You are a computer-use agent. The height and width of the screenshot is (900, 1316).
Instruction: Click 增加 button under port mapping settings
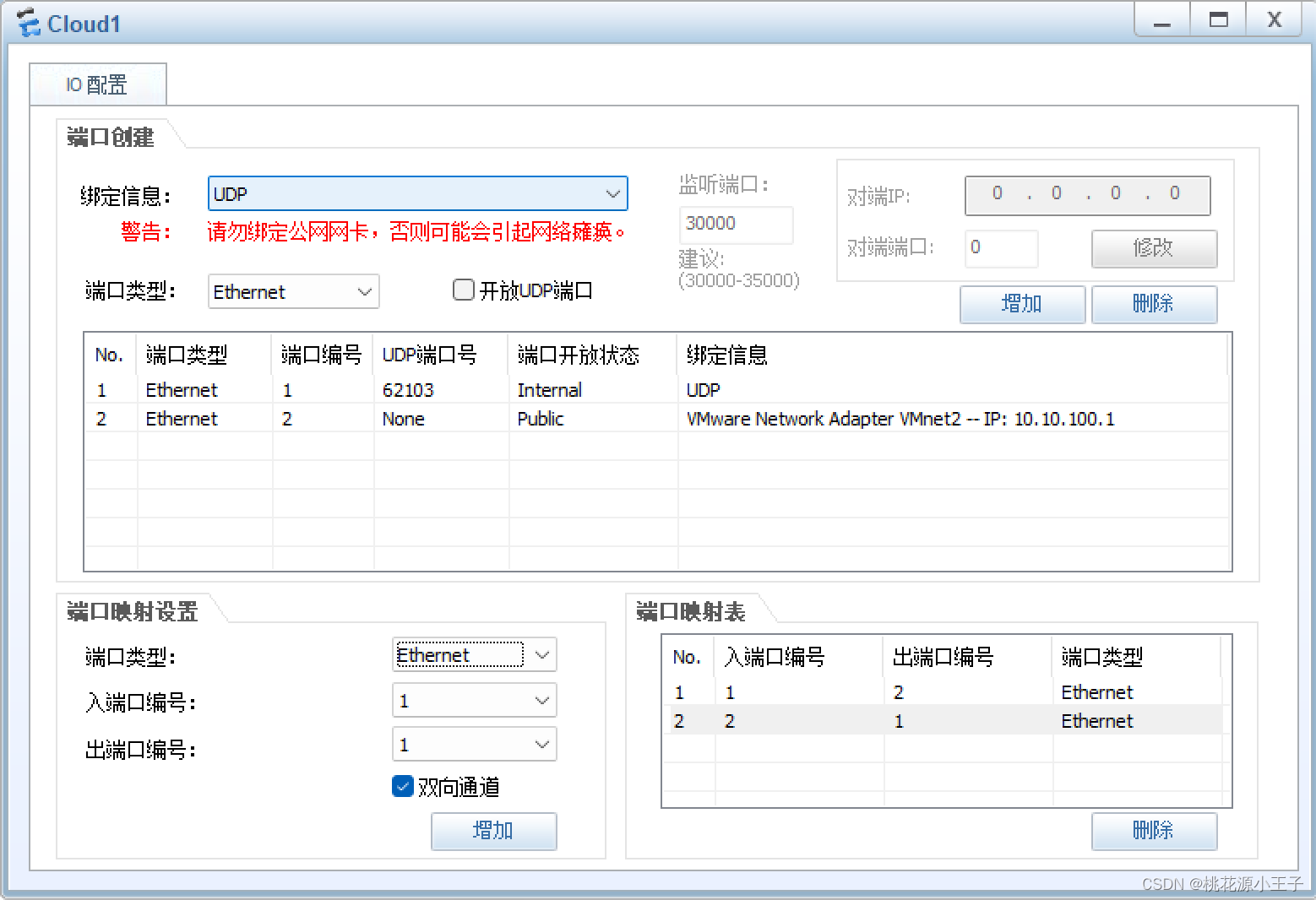click(493, 831)
